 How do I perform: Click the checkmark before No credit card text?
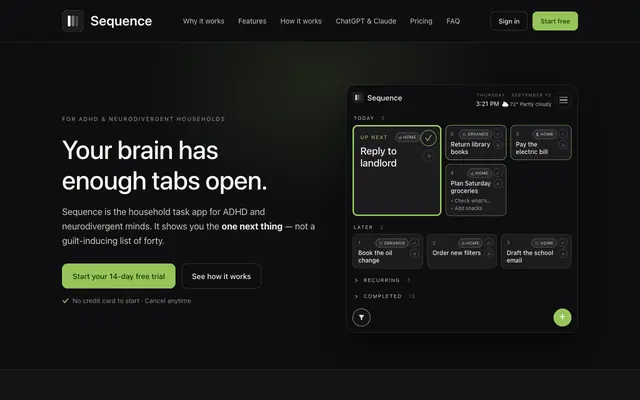(65, 301)
